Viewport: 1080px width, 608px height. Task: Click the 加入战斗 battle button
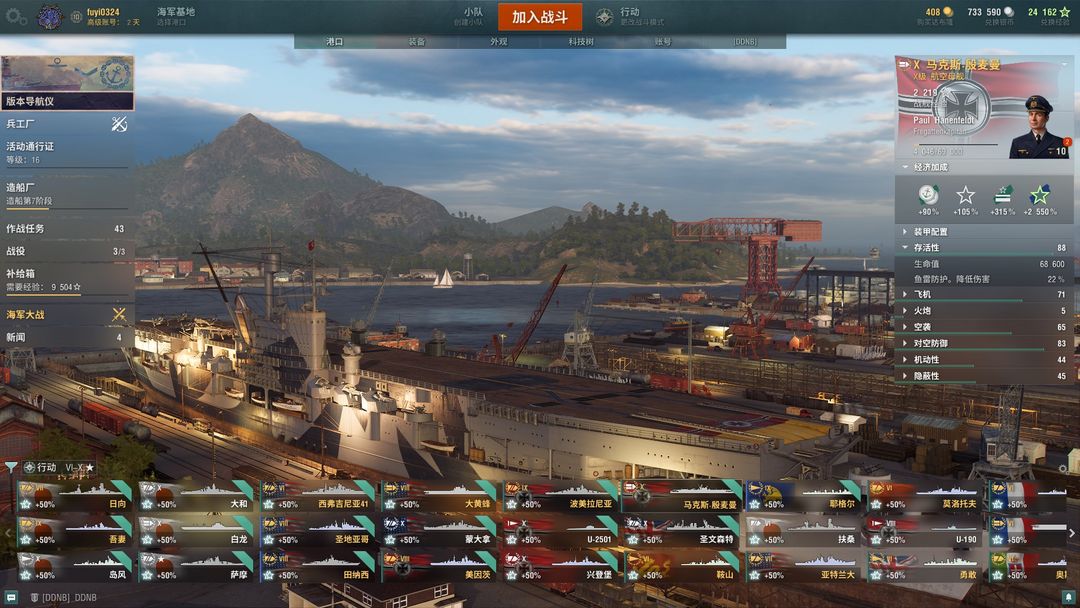(540, 17)
